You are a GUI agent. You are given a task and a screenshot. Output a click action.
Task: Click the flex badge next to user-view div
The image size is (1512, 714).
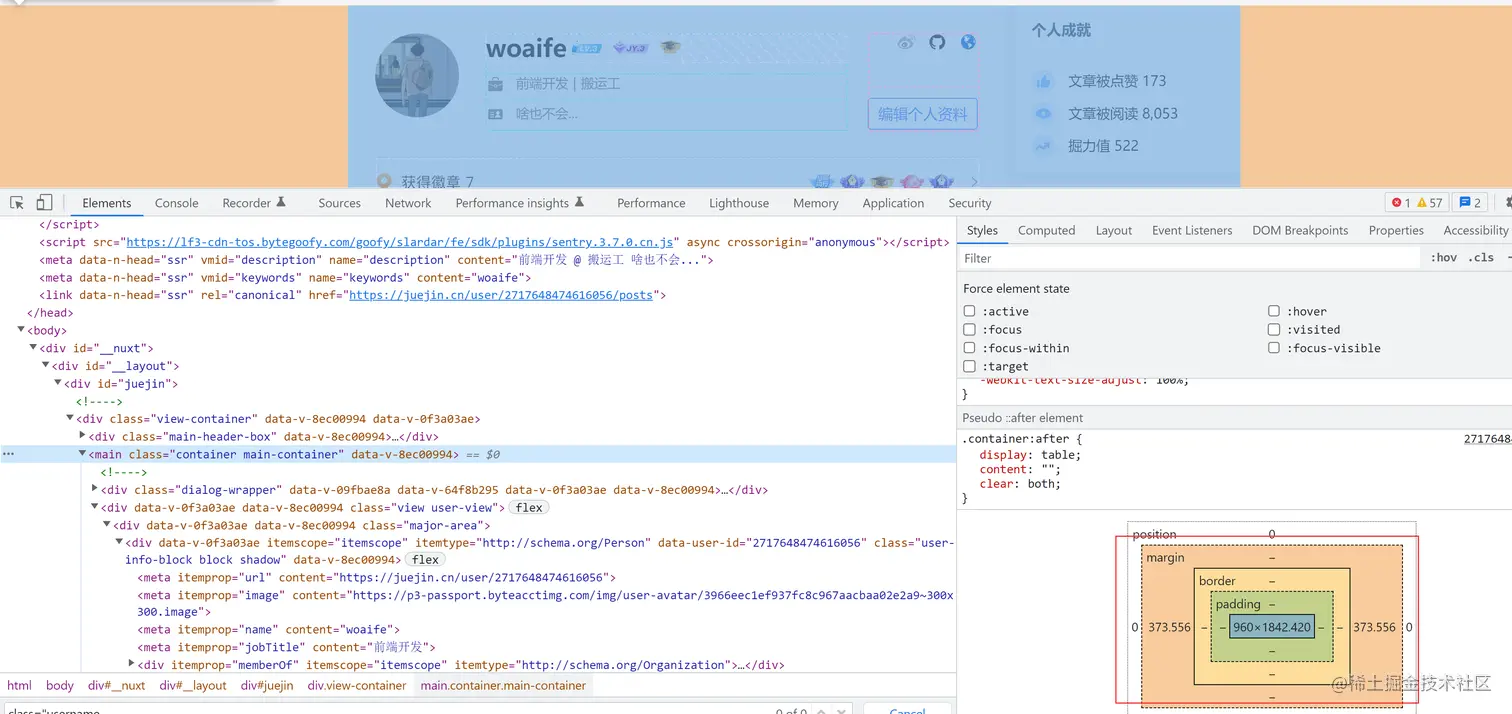click(529, 508)
